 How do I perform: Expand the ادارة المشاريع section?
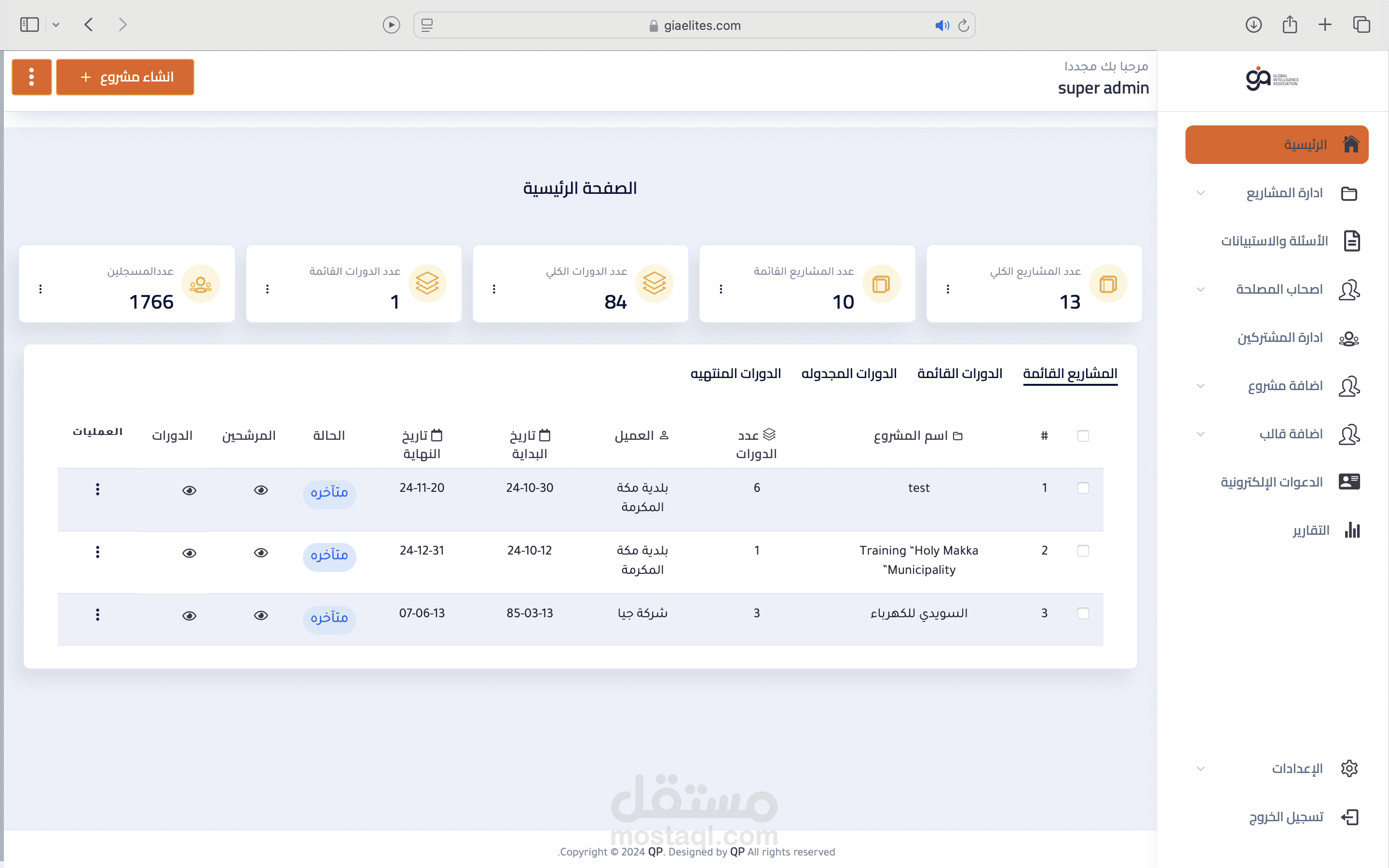(x=1201, y=193)
